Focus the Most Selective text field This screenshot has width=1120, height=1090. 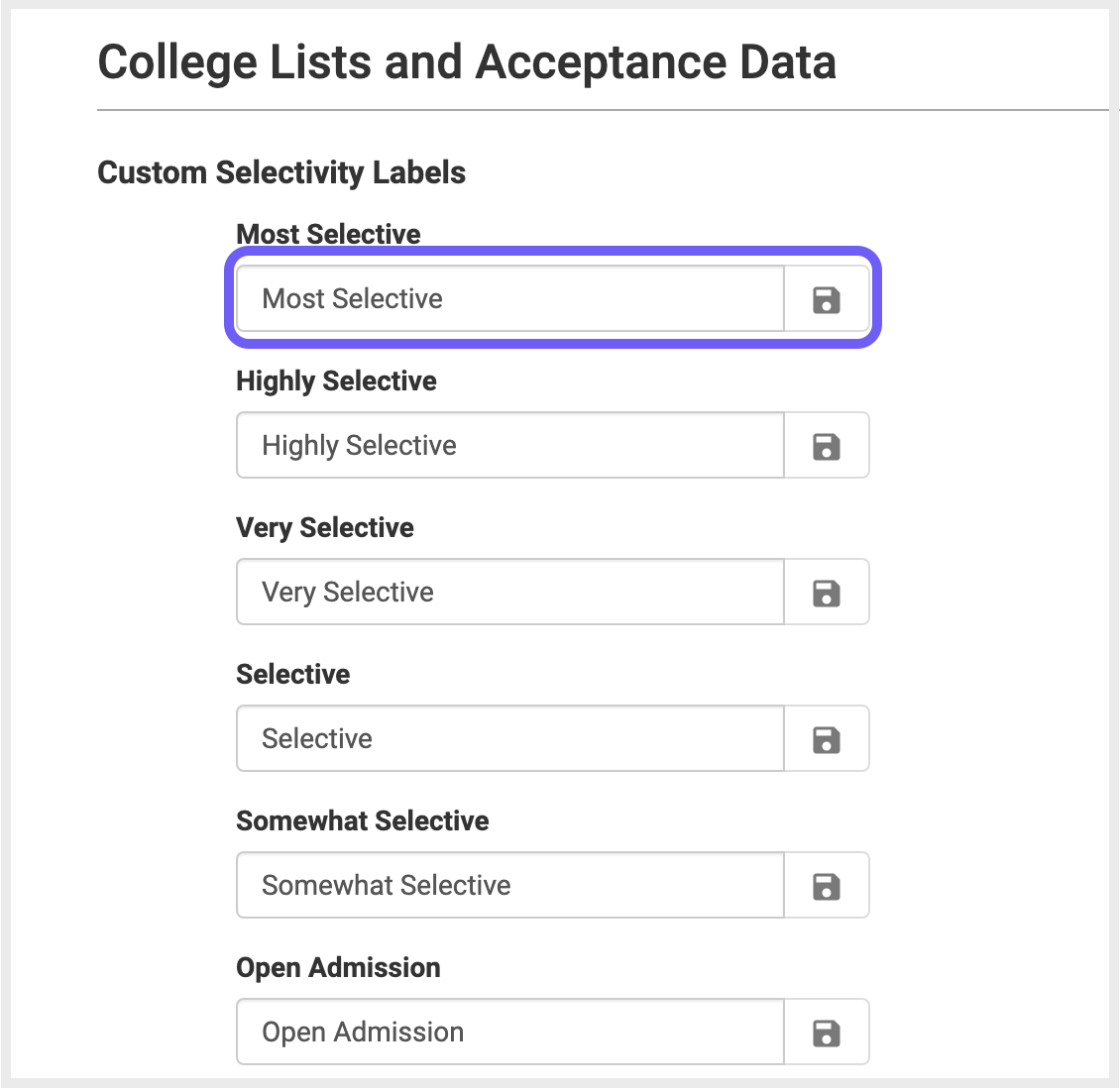(x=510, y=299)
